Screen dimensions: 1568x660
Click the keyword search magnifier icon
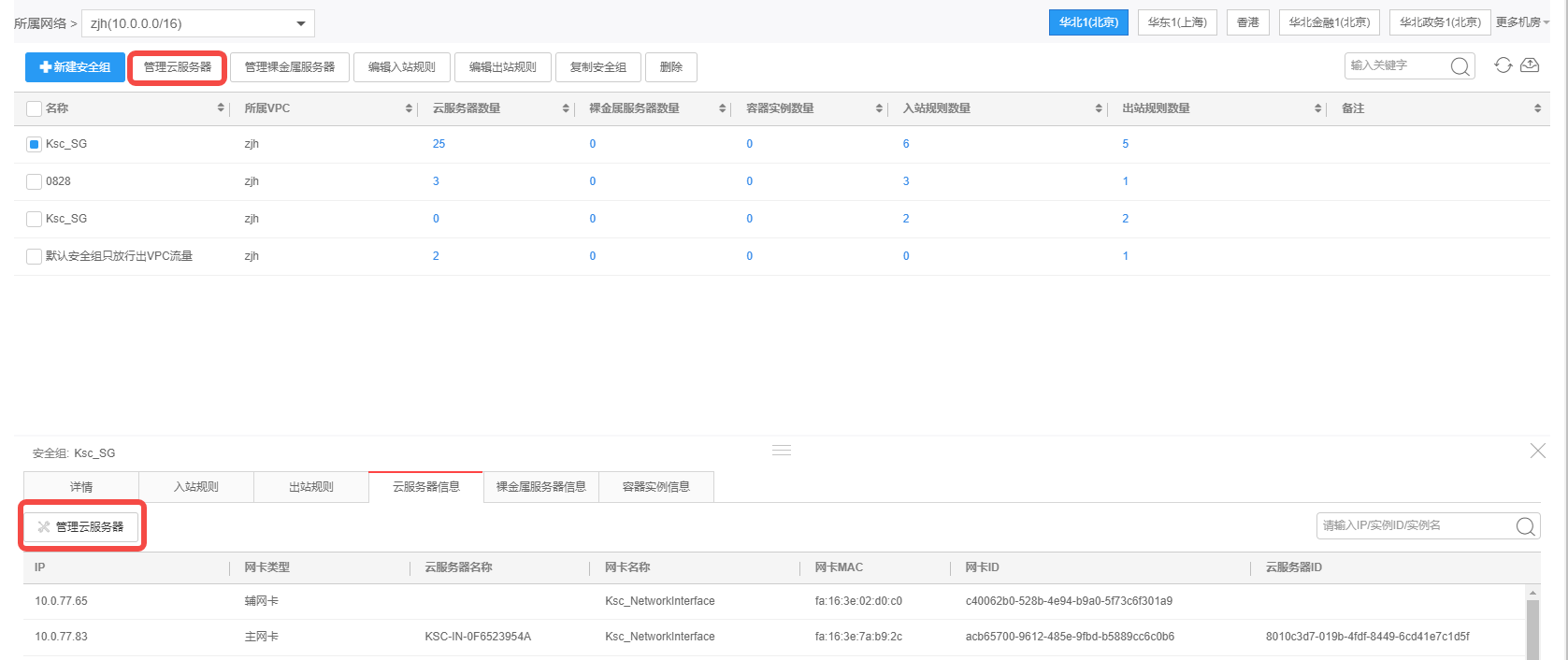tap(1460, 66)
